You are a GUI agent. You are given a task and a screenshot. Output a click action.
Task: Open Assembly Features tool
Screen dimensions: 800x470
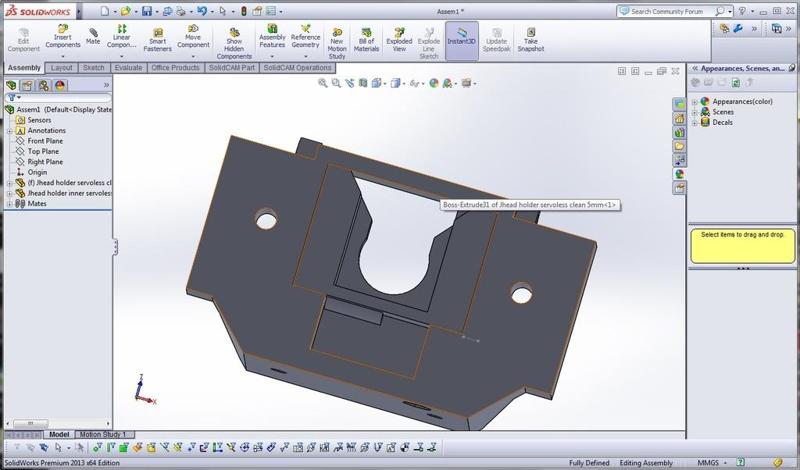[272, 36]
